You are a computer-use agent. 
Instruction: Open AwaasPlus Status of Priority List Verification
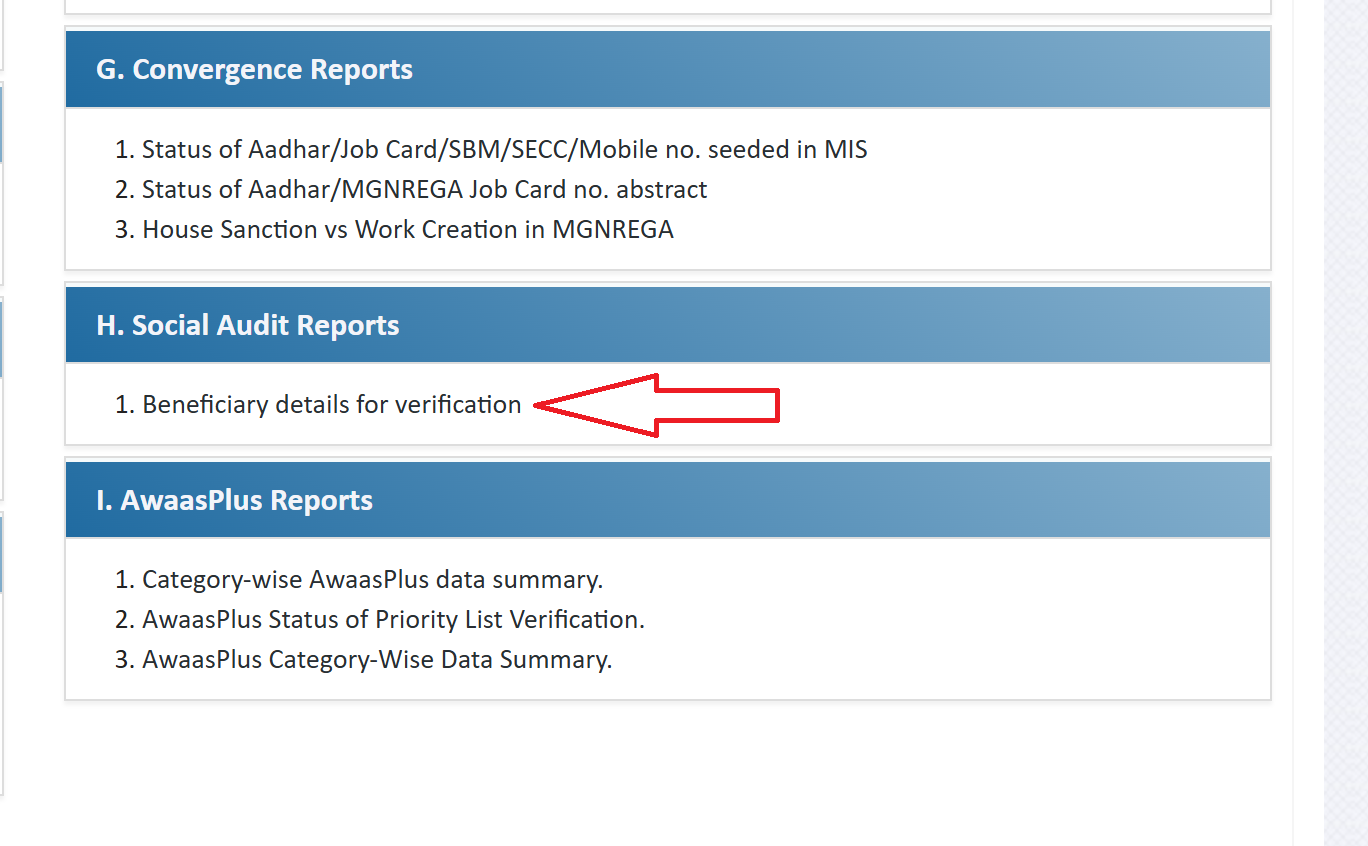[x=393, y=619]
